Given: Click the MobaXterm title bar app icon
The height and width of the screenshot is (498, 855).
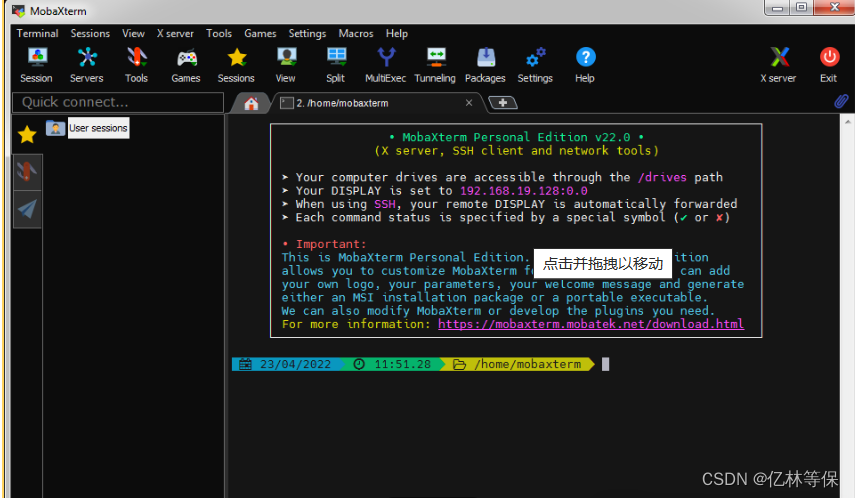Looking at the screenshot, I should [19, 11].
